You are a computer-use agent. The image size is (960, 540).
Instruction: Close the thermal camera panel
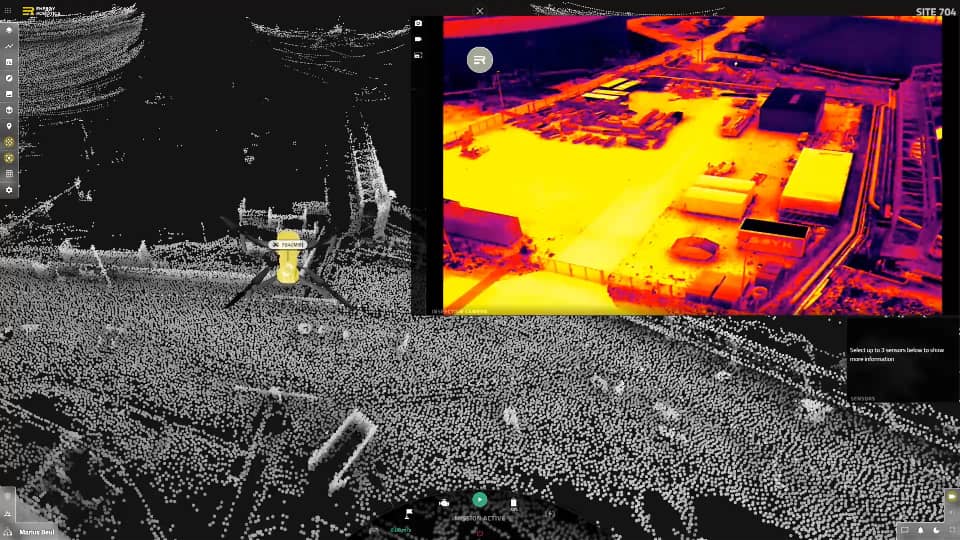coord(480,11)
